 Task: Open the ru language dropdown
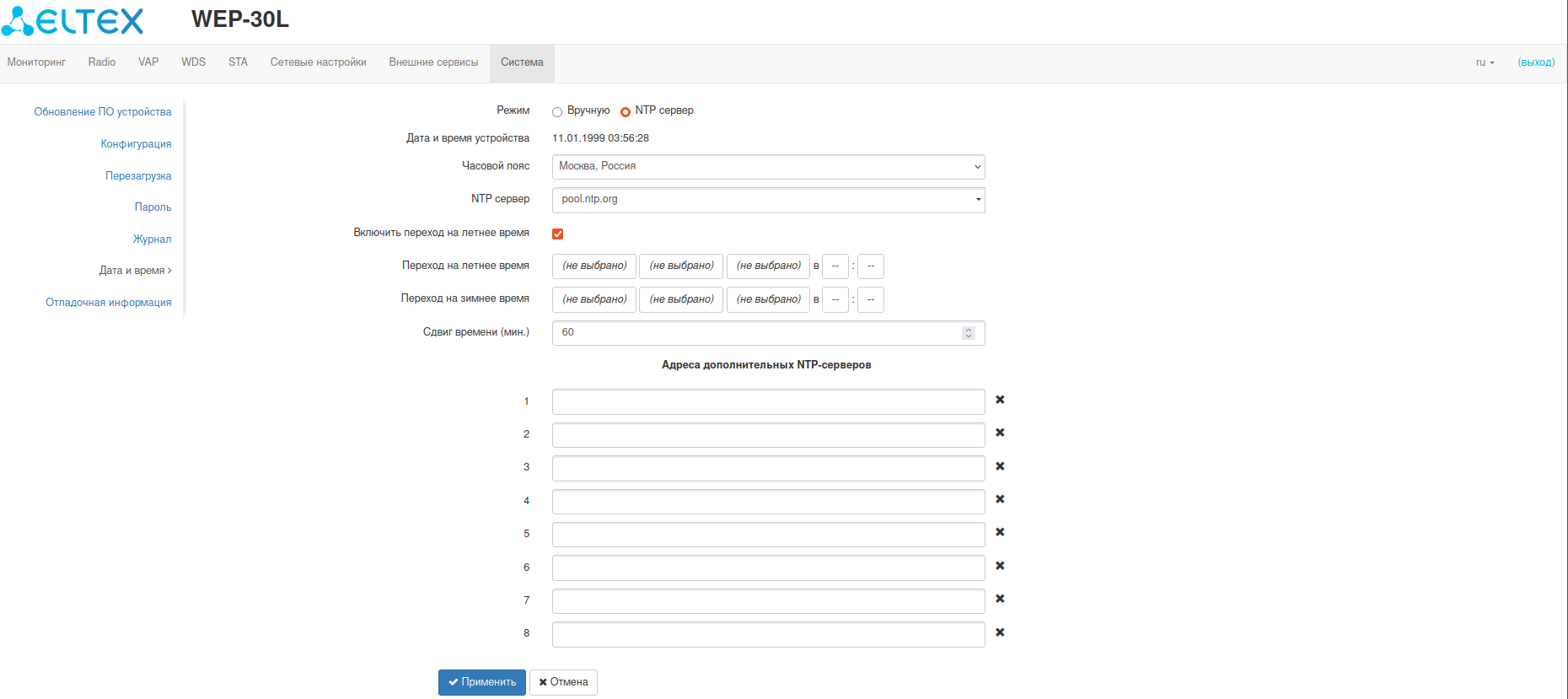coord(1485,62)
